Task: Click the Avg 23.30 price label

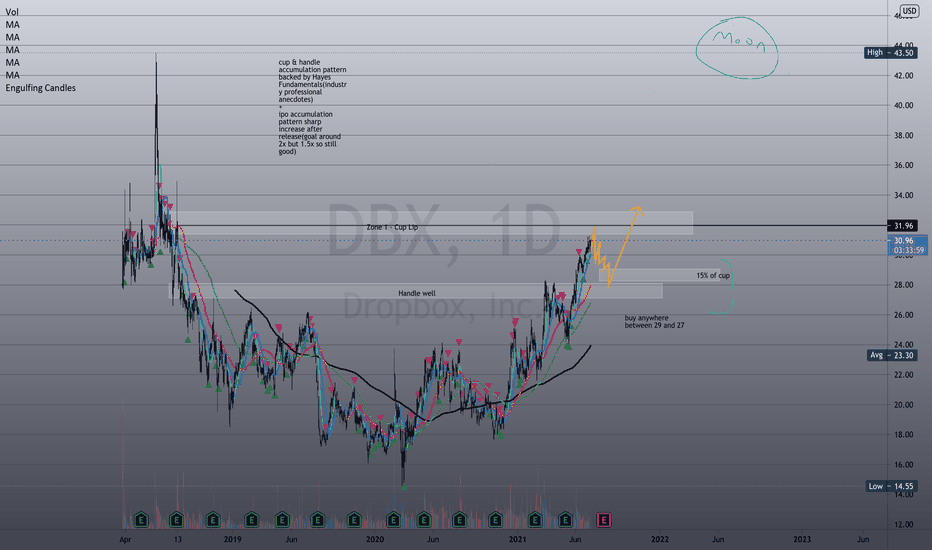Action: (x=891, y=355)
